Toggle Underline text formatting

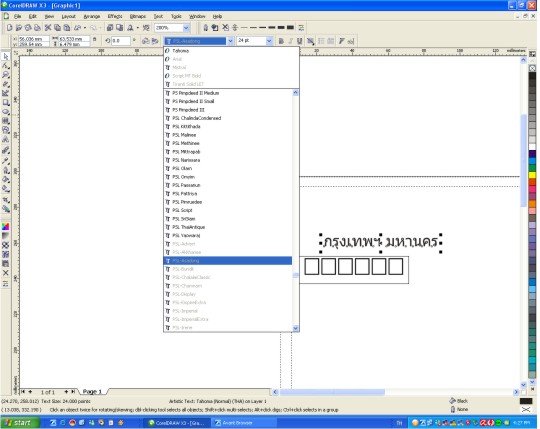pos(300,41)
